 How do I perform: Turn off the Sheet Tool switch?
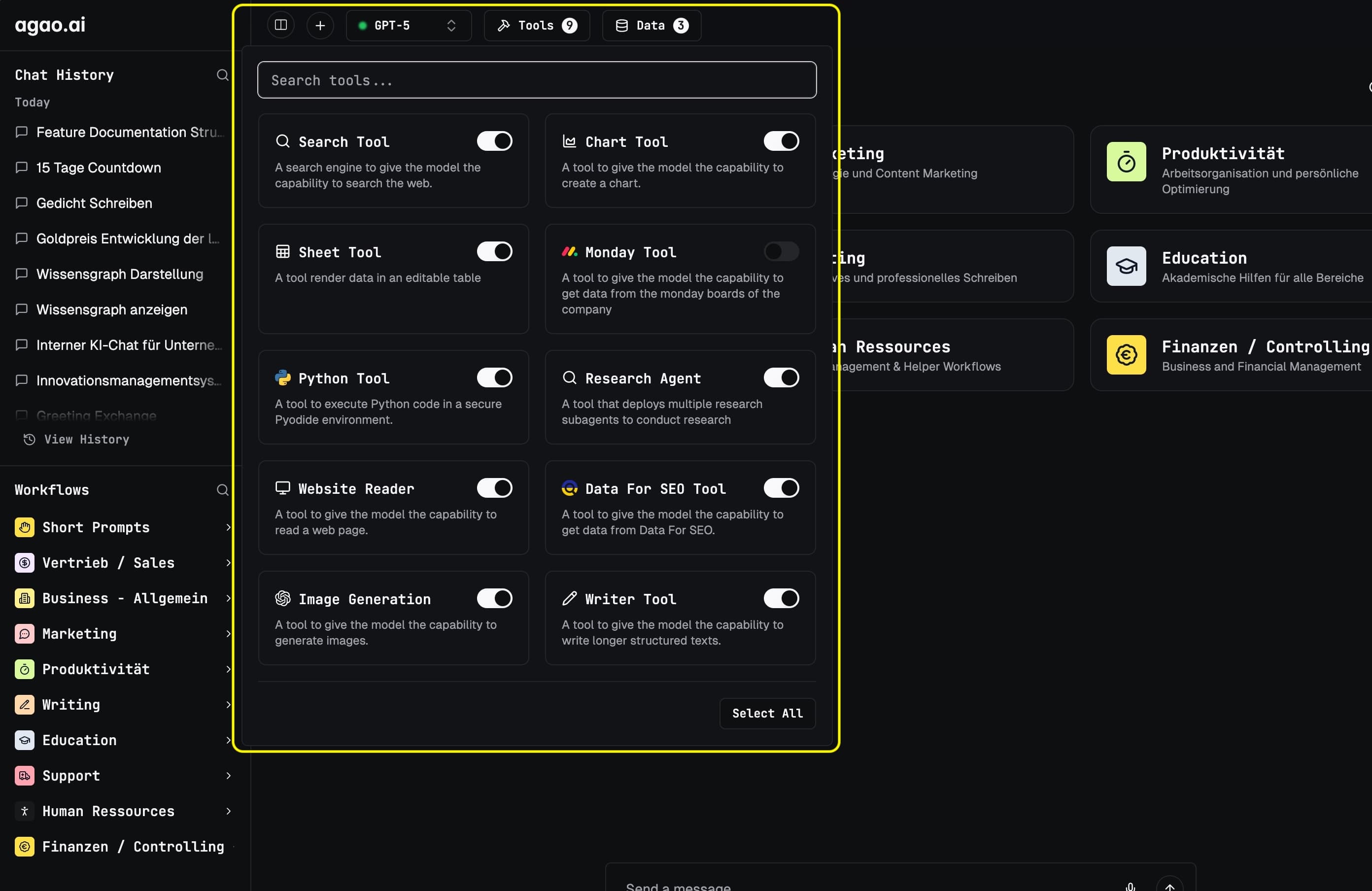click(494, 251)
